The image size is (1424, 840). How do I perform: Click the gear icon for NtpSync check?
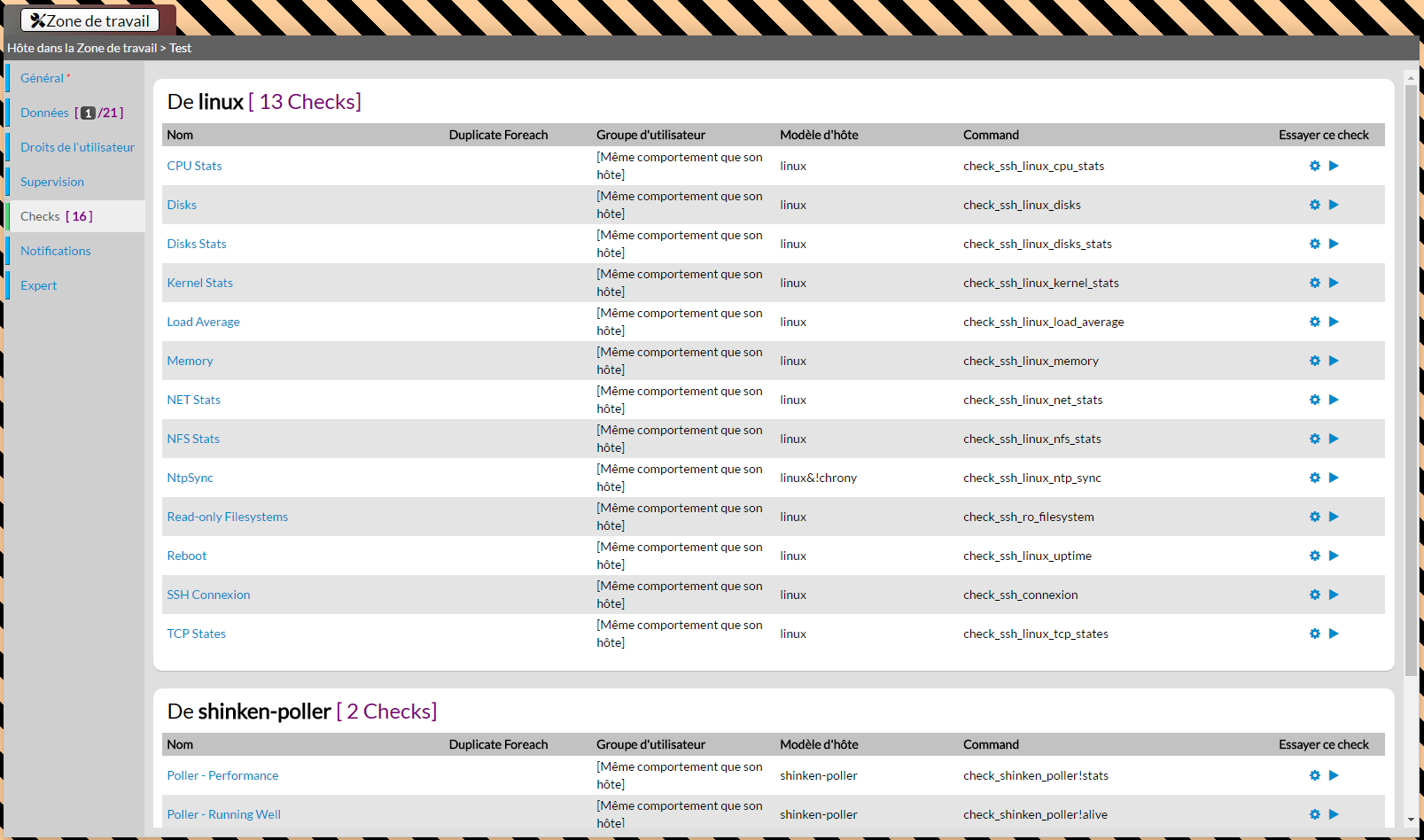(1314, 478)
